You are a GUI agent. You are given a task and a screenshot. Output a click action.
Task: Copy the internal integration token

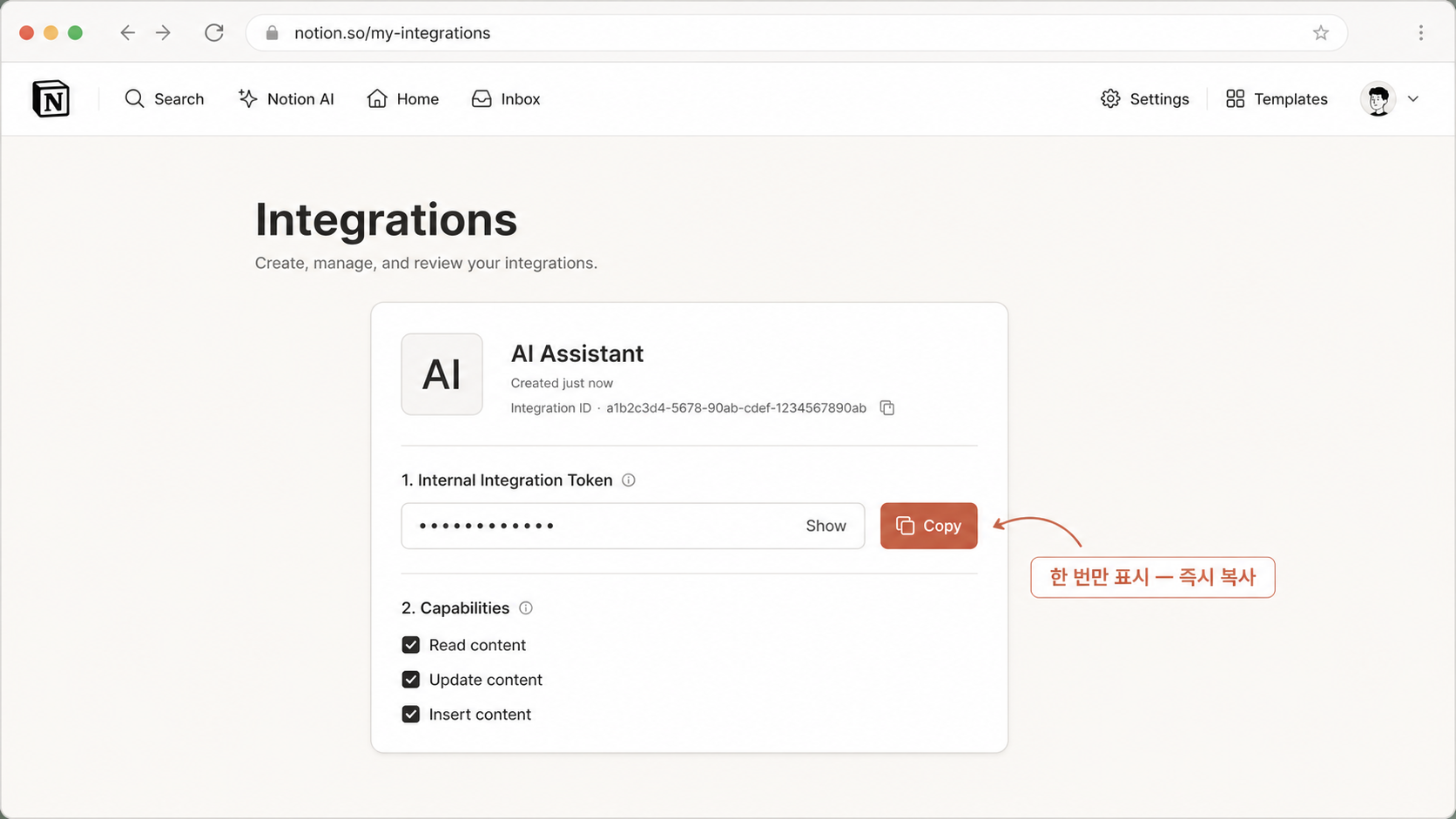pyautogui.click(x=928, y=526)
